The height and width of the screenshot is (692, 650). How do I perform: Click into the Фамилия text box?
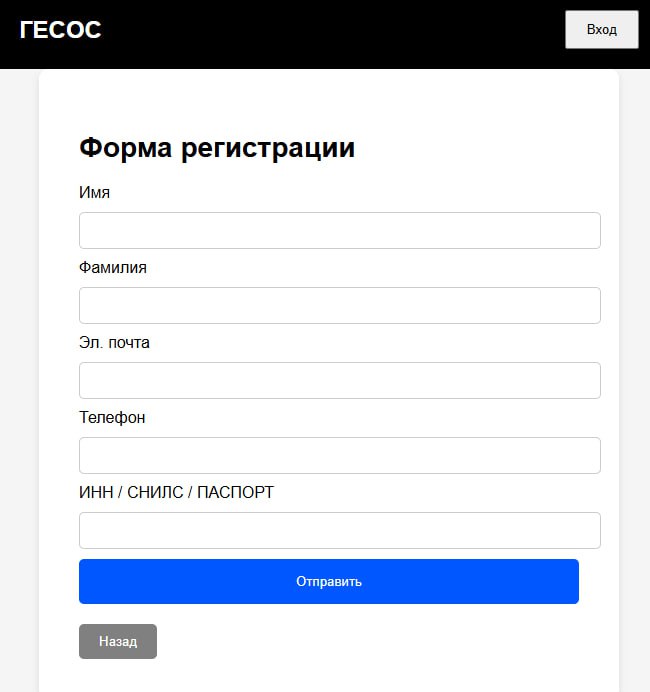click(339, 305)
